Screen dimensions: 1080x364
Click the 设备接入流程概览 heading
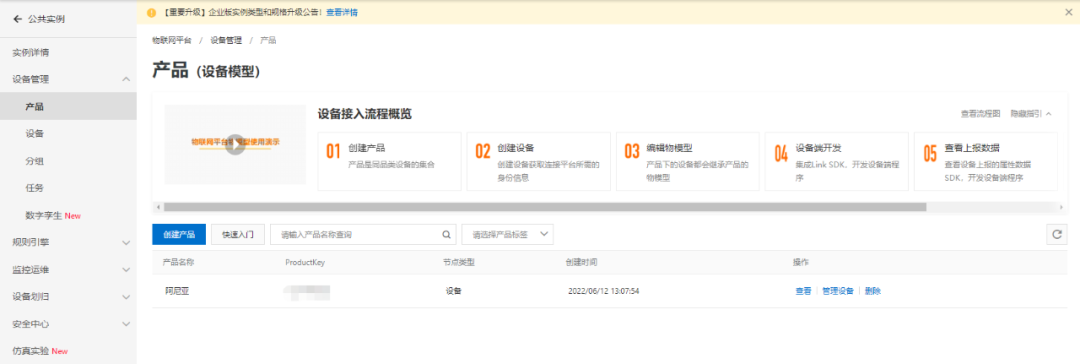pyautogui.click(x=364, y=114)
